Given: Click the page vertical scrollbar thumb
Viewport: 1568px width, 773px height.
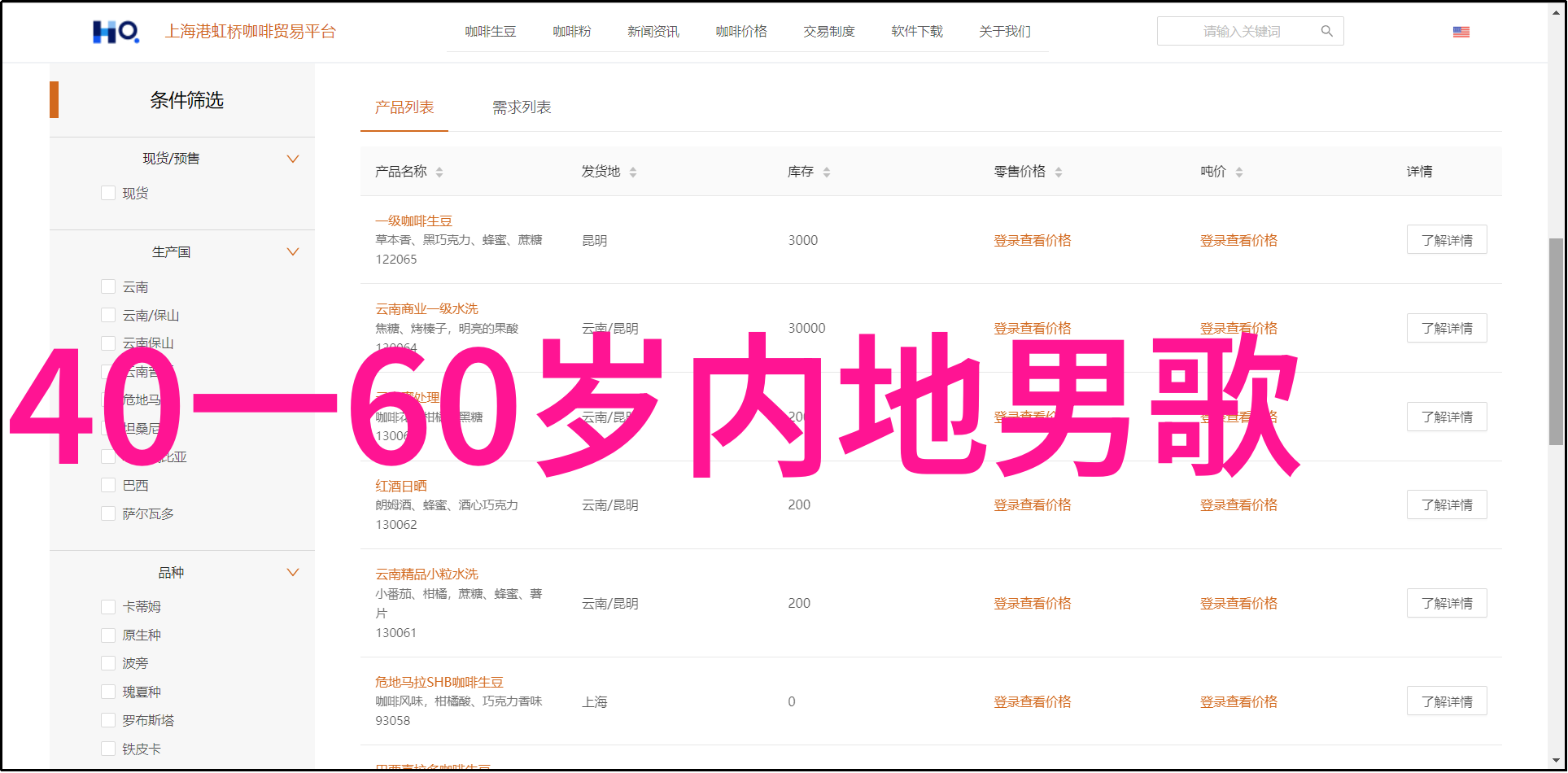Looking at the screenshot, I should pyautogui.click(x=1556, y=342).
